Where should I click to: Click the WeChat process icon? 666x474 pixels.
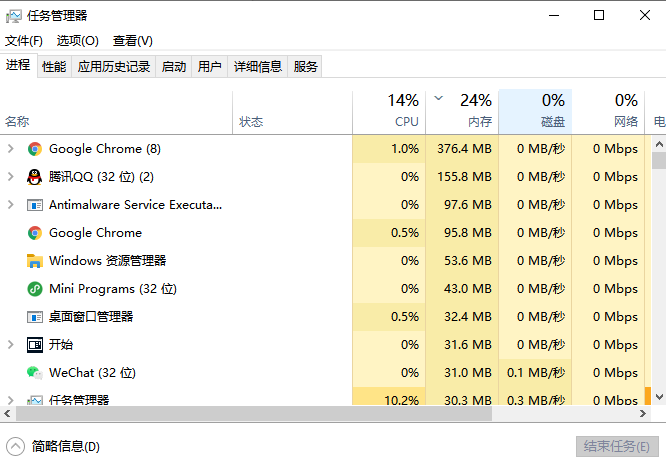point(34,373)
